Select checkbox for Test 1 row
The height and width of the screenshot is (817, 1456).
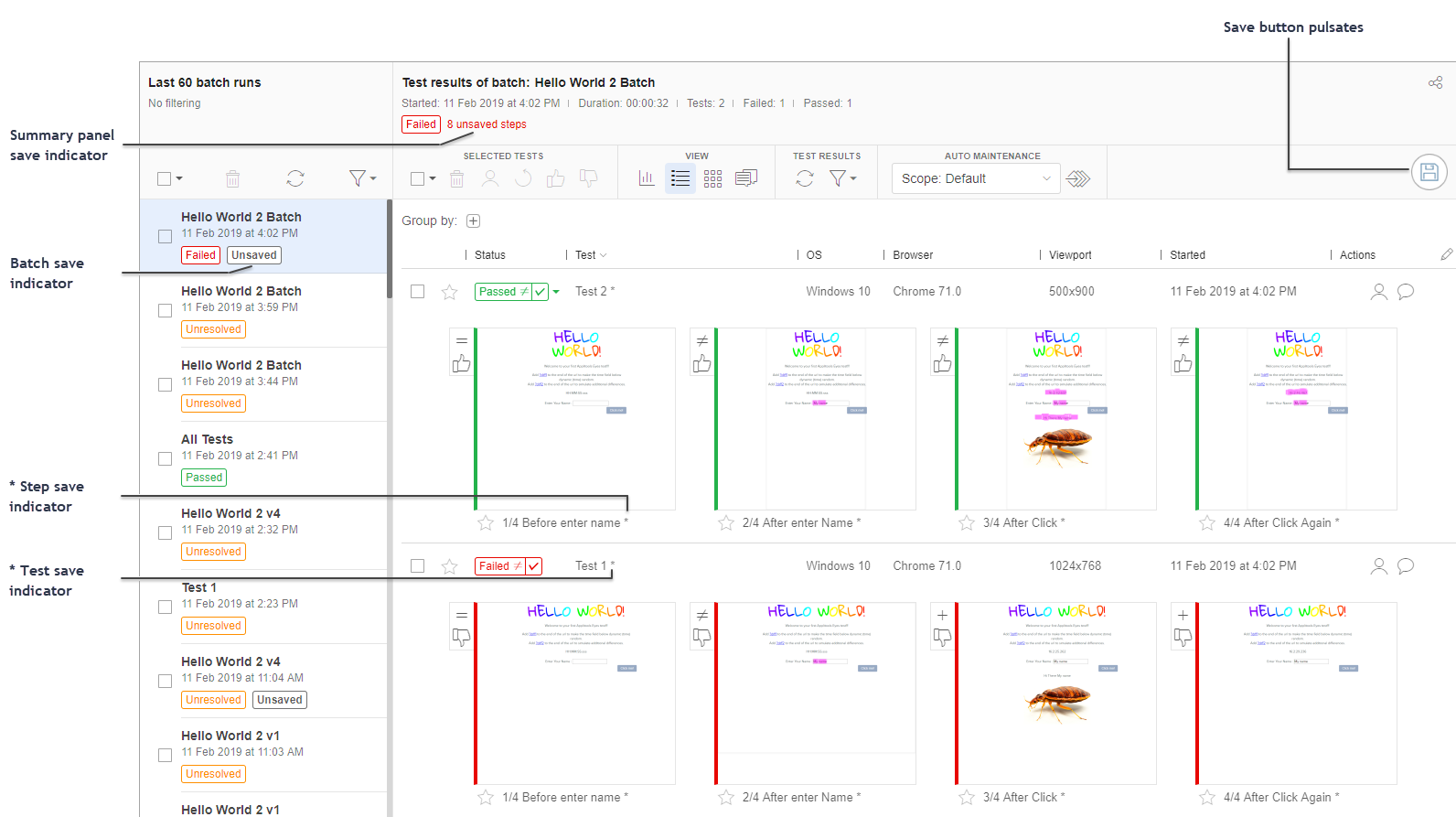418,566
